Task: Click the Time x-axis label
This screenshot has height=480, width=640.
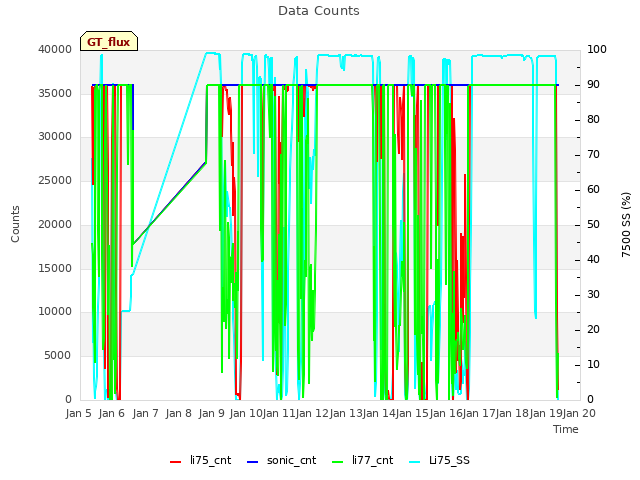Action: [566, 429]
